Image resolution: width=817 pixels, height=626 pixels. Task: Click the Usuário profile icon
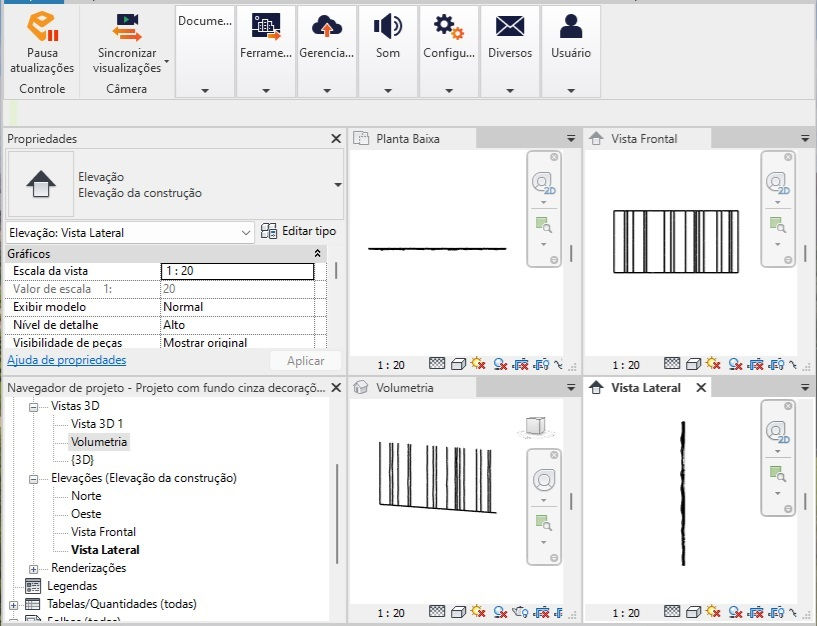point(570,27)
